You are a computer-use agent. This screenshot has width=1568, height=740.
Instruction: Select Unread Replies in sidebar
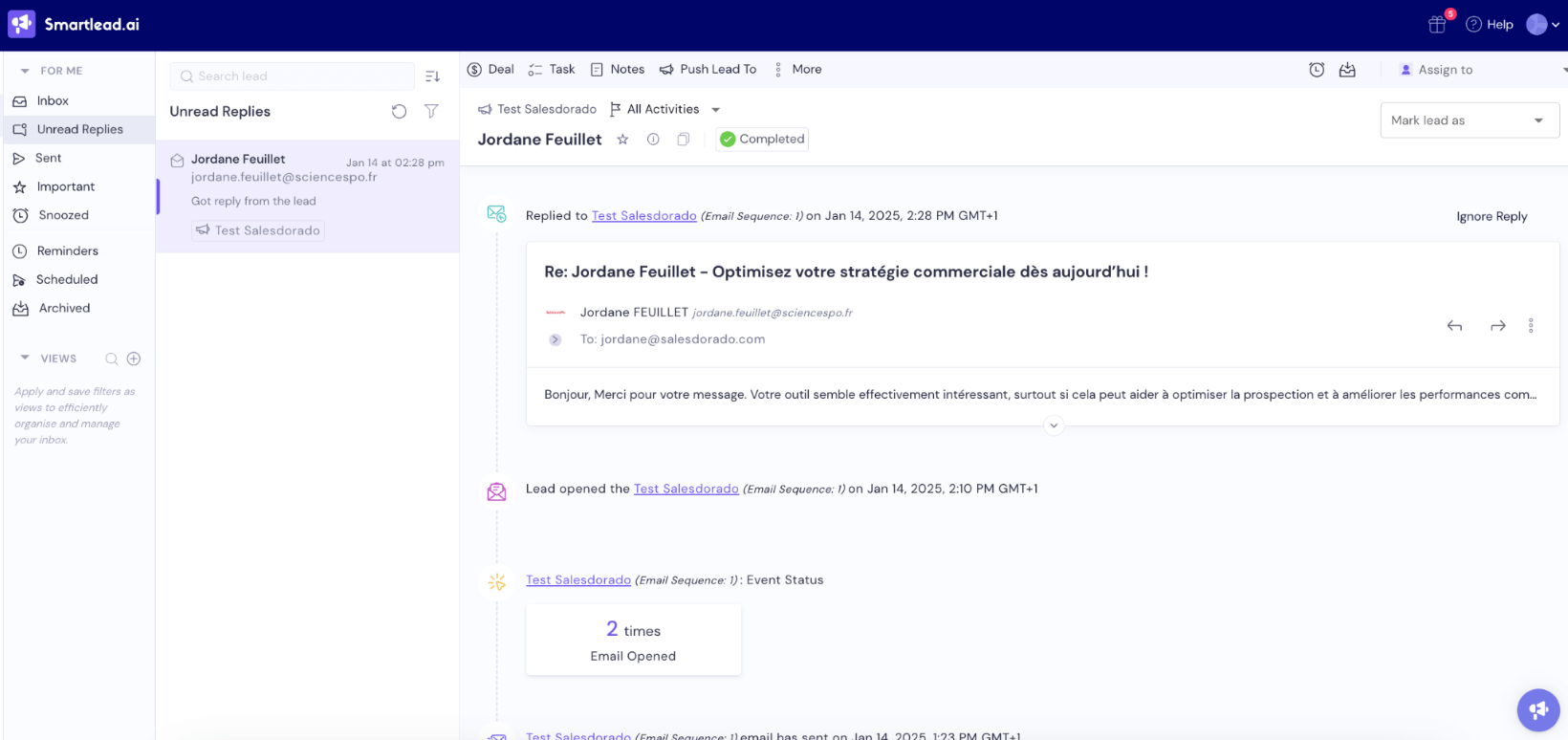(x=79, y=129)
